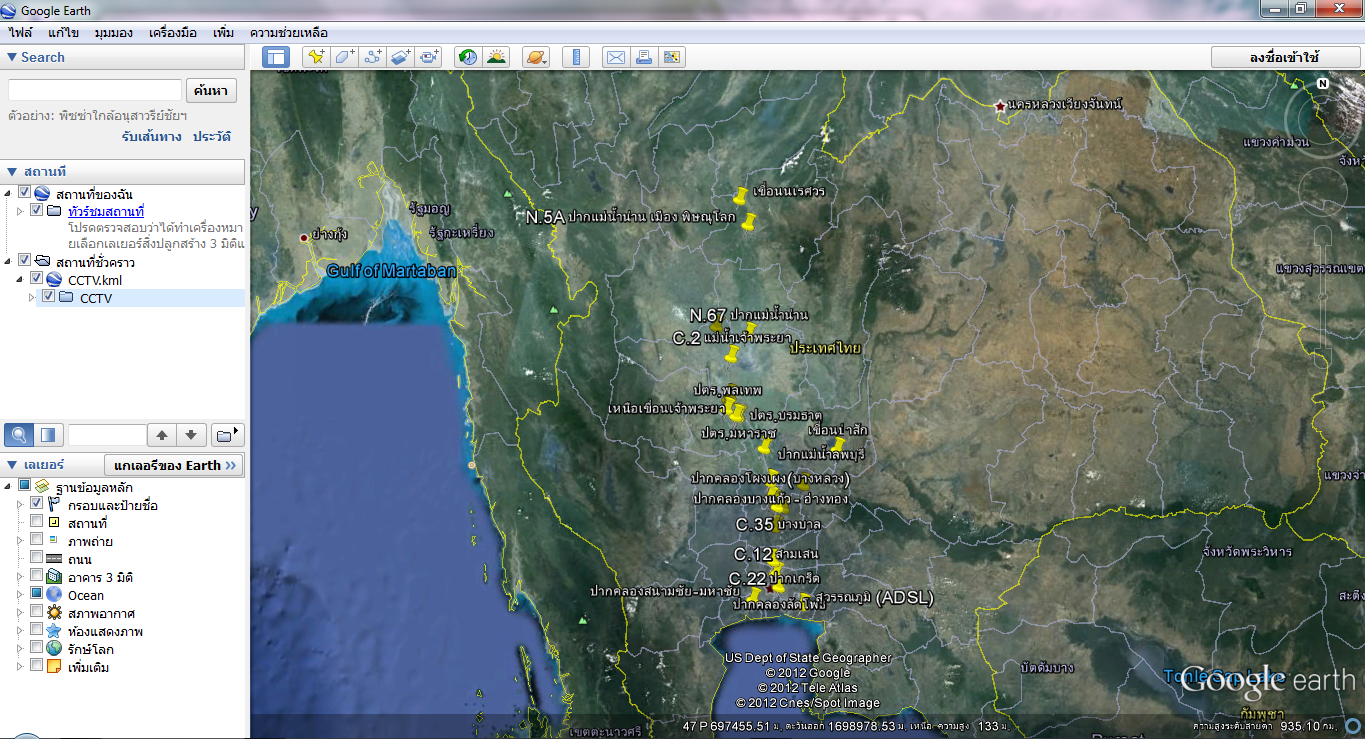Start recording a tour
Viewport: 1365px width, 739px height.
coord(429,57)
